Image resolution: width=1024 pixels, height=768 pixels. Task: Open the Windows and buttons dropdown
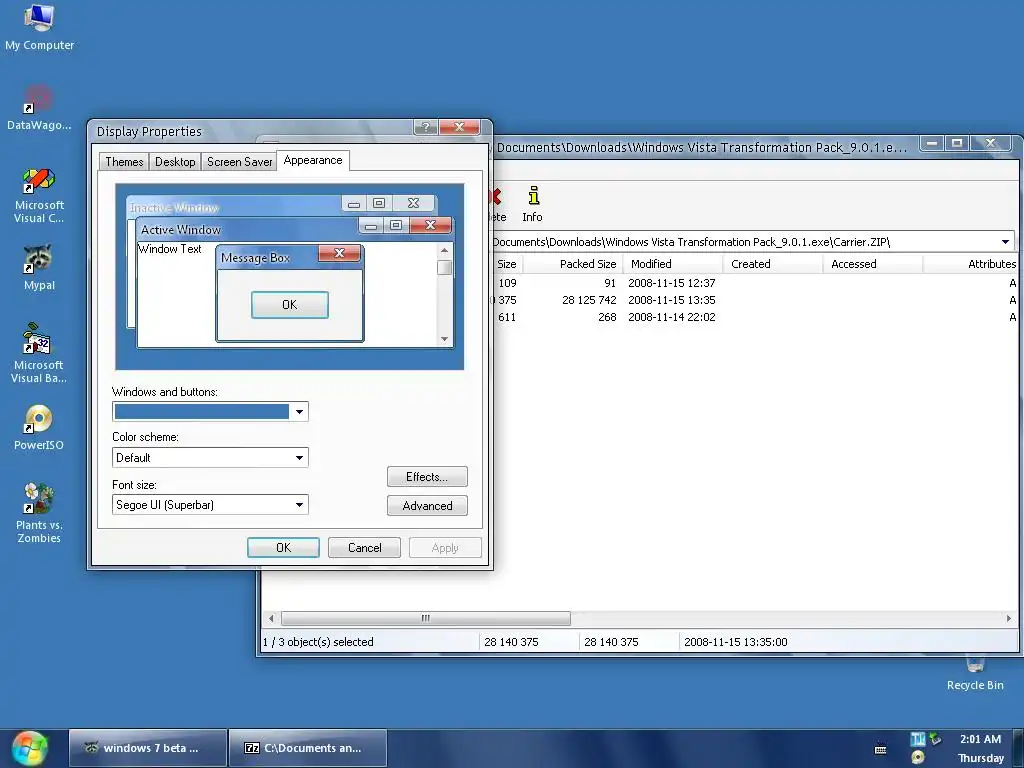tap(299, 411)
